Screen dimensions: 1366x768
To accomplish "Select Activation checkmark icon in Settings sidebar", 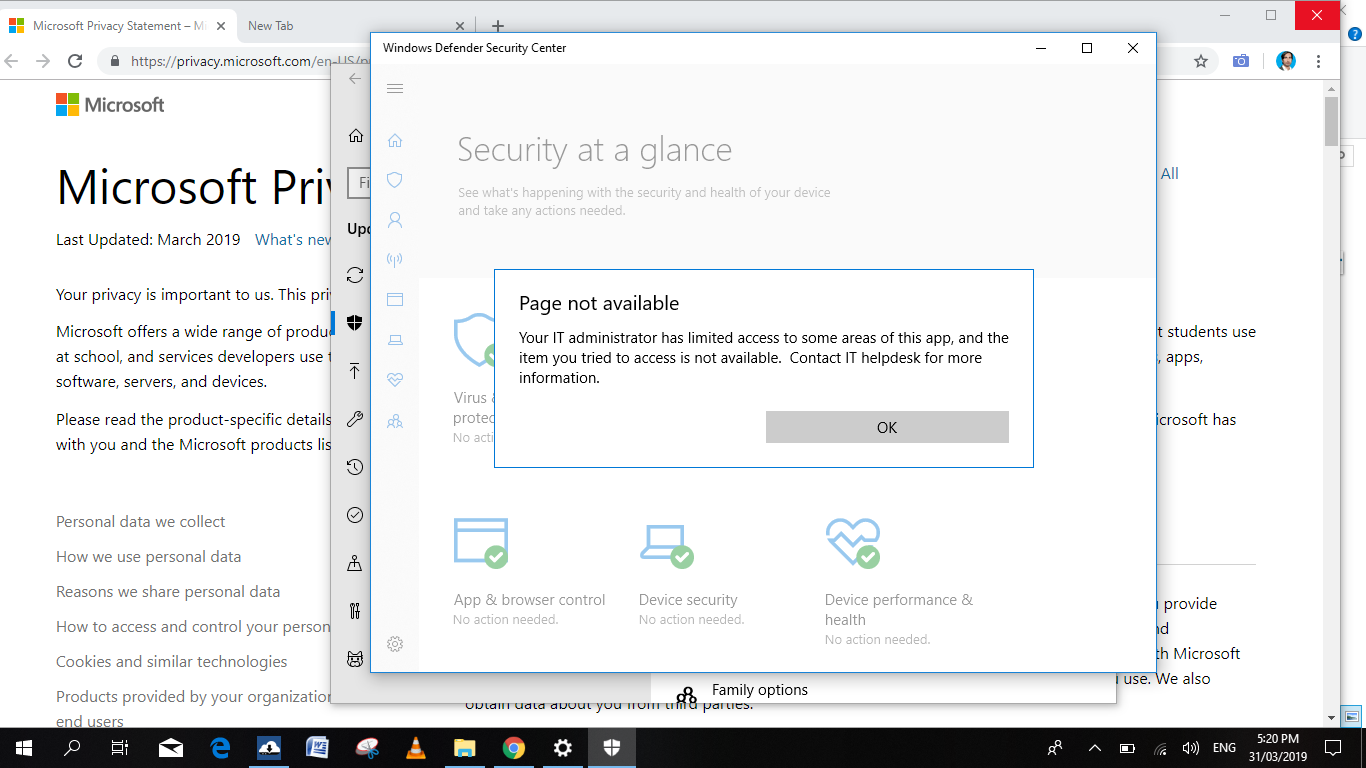I will tap(355, 515).
